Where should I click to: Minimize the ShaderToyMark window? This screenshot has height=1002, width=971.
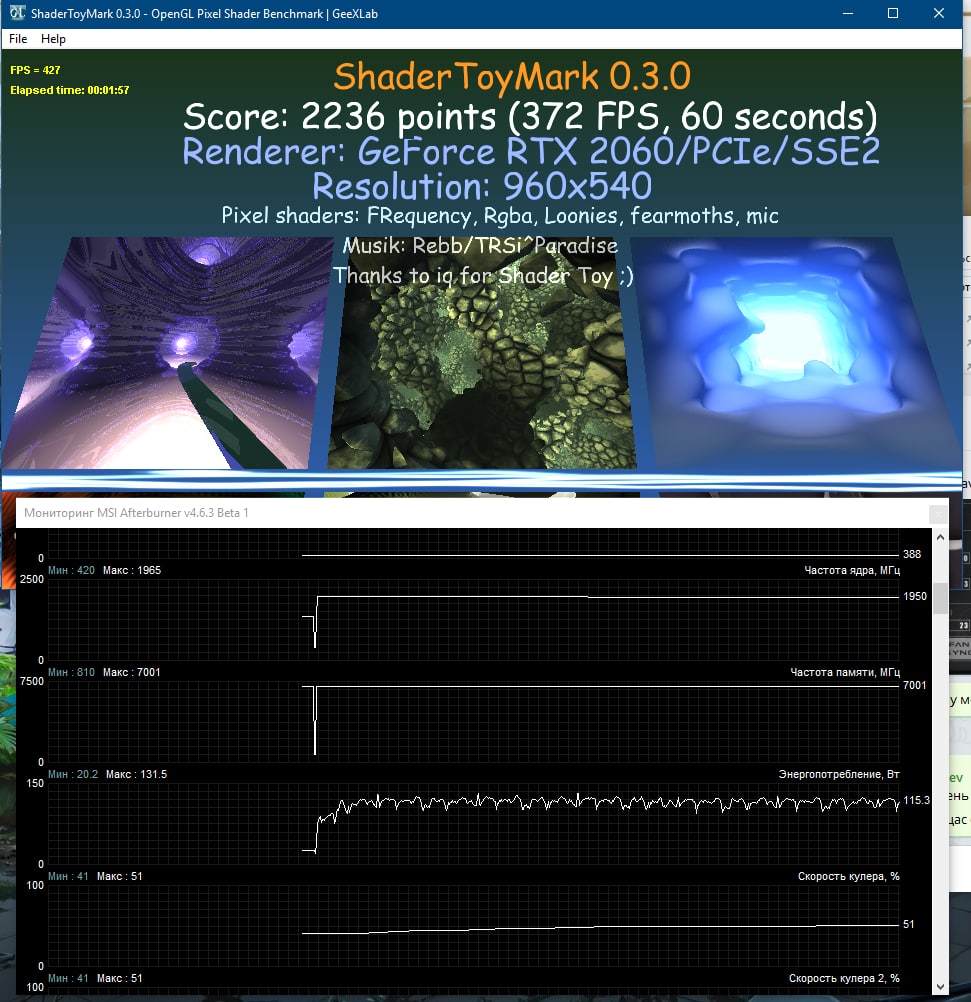(x=848, y=13)
